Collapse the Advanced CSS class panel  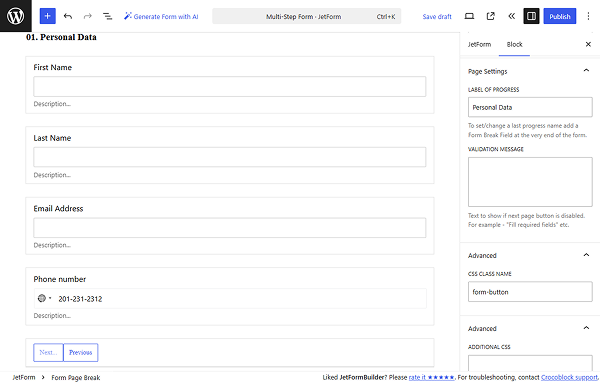530,255
